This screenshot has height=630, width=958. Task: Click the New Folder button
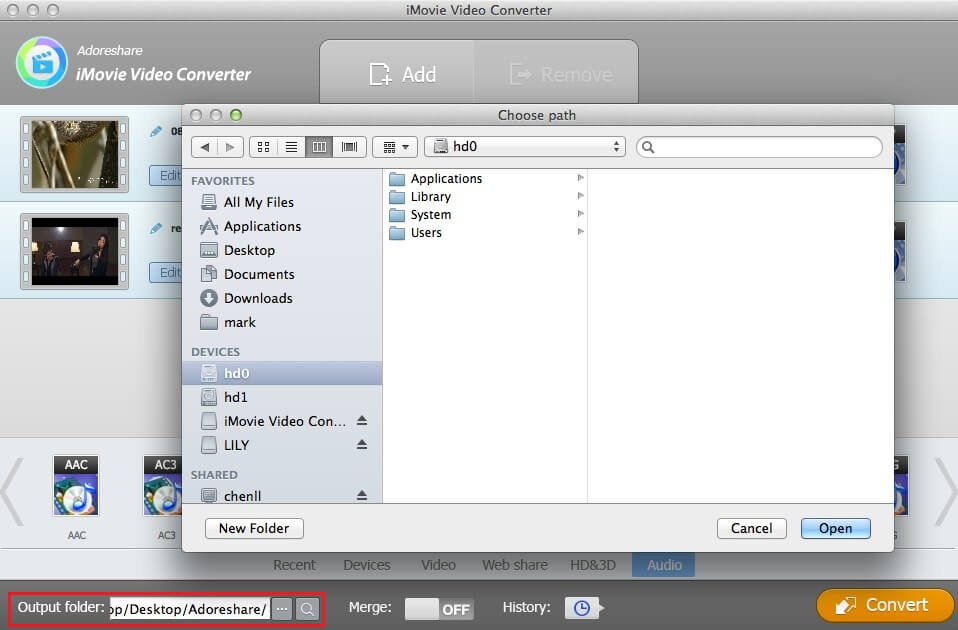coord(254,528)
